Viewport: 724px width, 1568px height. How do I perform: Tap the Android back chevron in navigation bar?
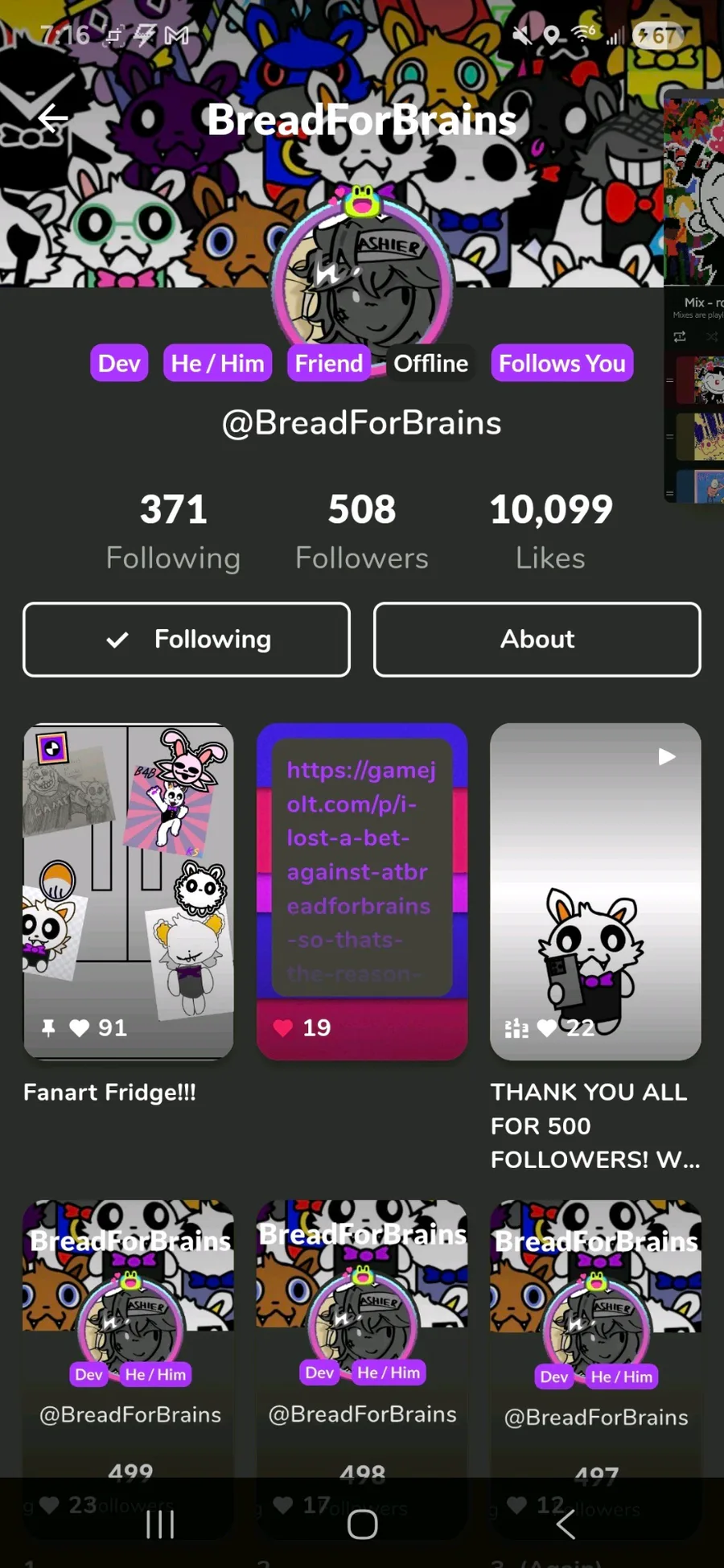pyautogui.click(x=565, y=1524)
